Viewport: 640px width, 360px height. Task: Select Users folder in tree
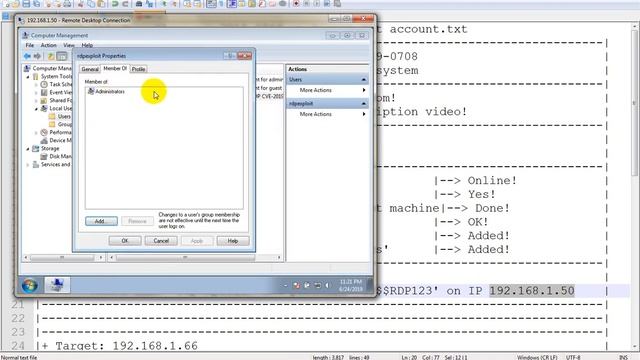pyautogui.click(x=60, y=116)
